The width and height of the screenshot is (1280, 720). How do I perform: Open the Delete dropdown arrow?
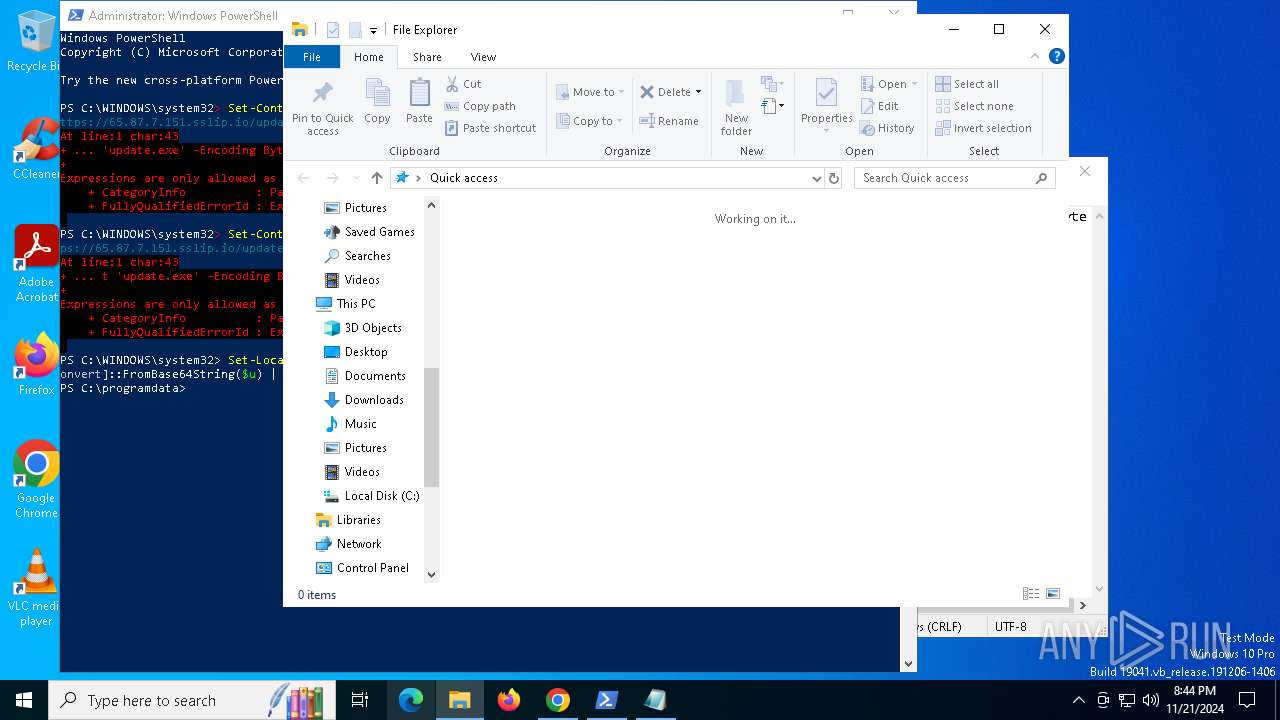click(x=698, y=92)
